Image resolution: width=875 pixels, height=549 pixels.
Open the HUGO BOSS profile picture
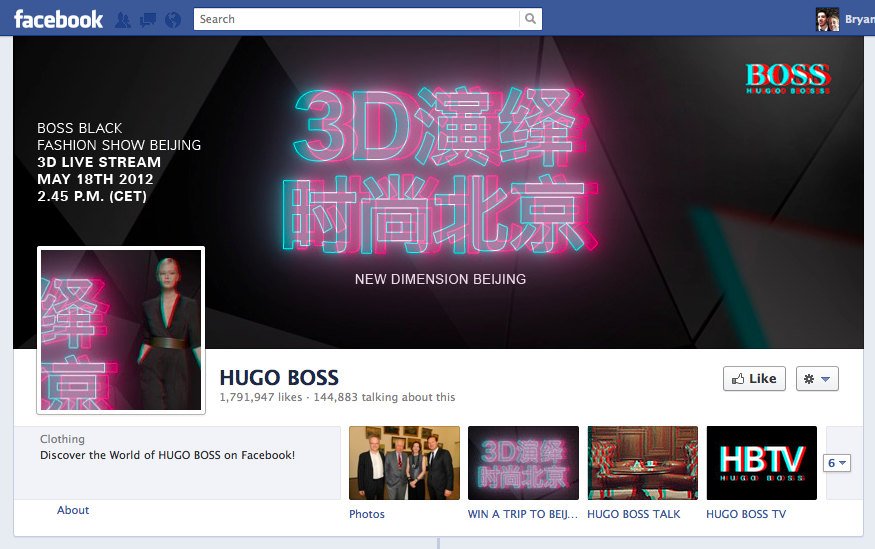point(121,330)
